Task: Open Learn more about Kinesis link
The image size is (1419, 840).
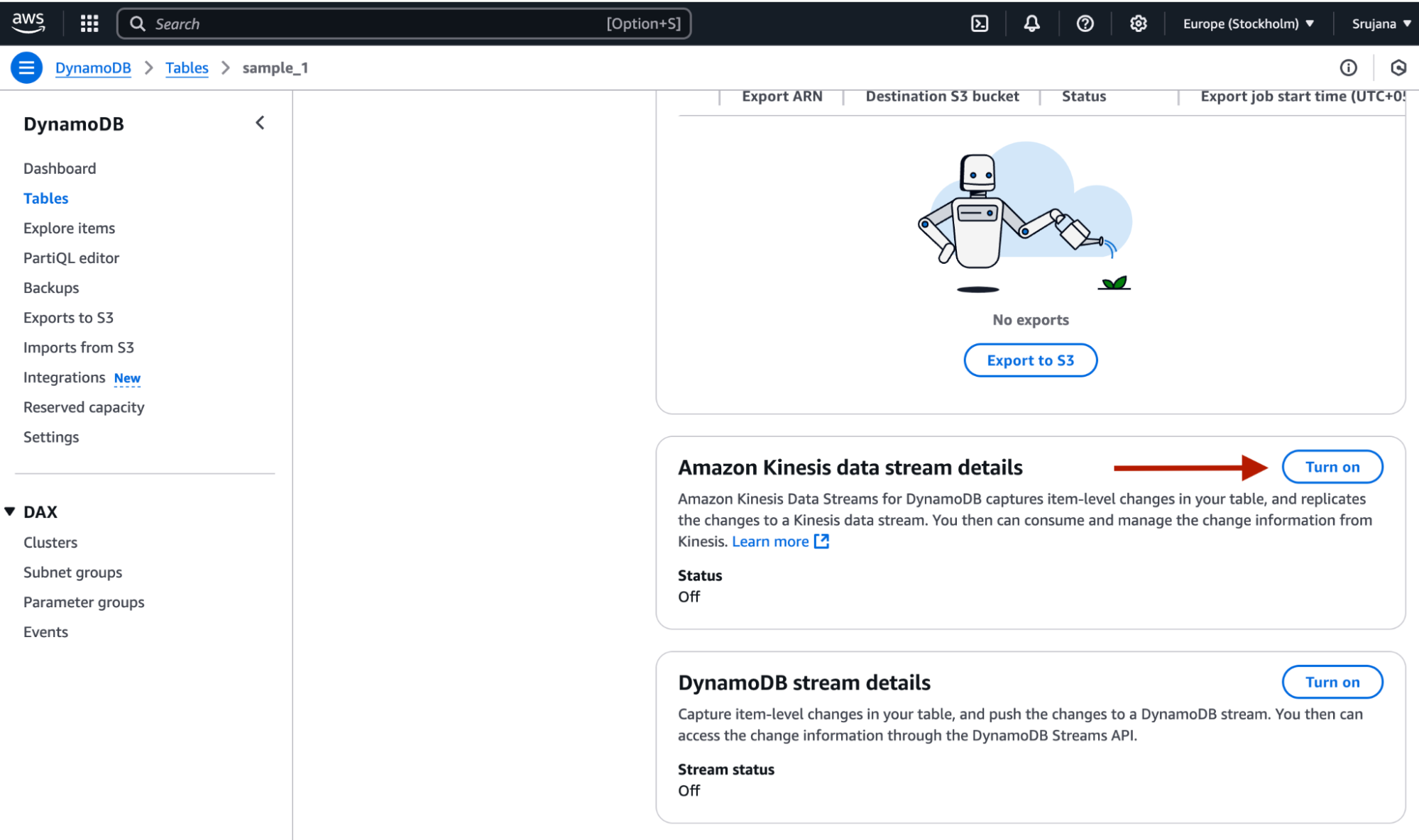Action: point(770,541)
